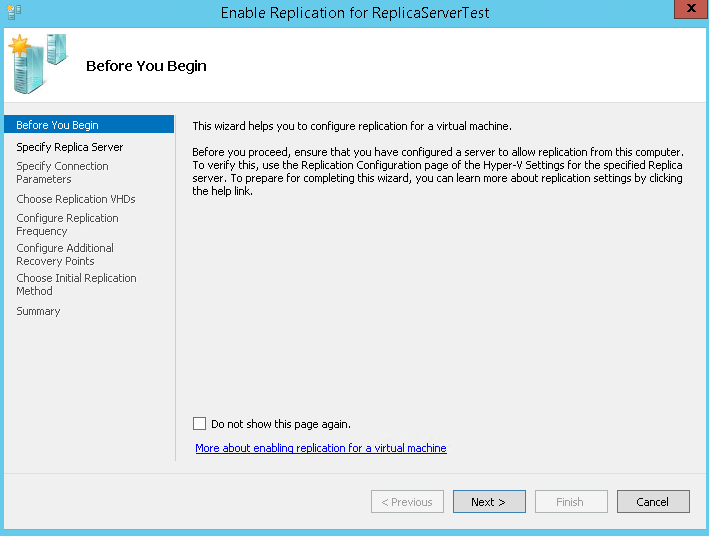Open 'More about enabling replication' help link
Screen dimensions: 709x536
click(321, 448)
